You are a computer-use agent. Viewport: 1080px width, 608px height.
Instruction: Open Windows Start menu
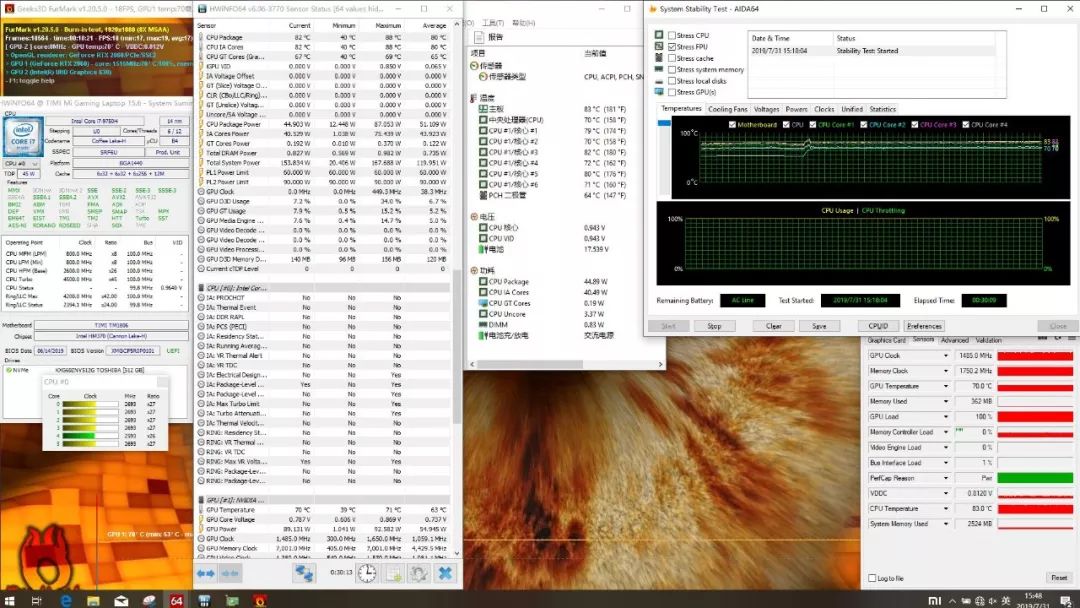[10, 600]
